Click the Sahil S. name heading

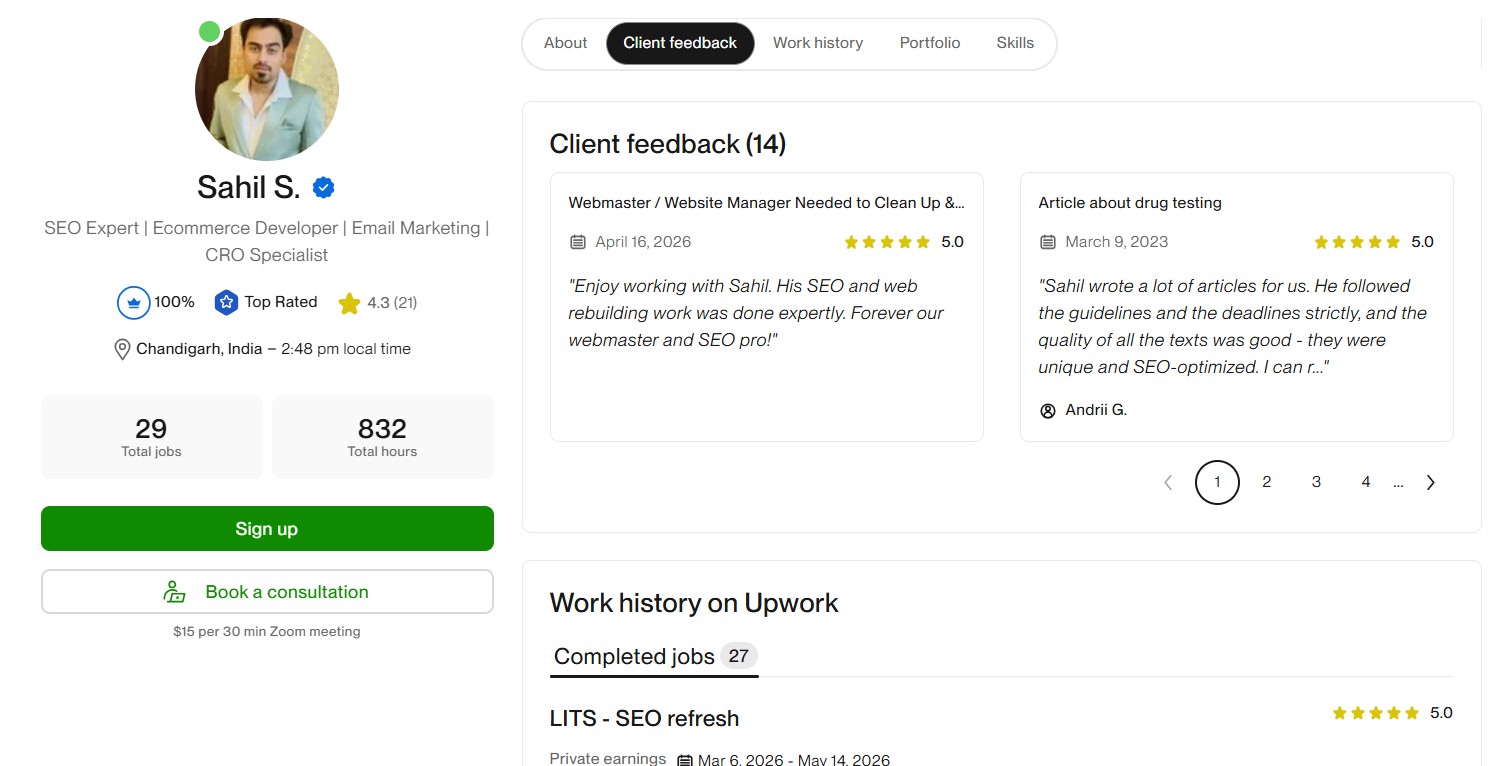249,187
